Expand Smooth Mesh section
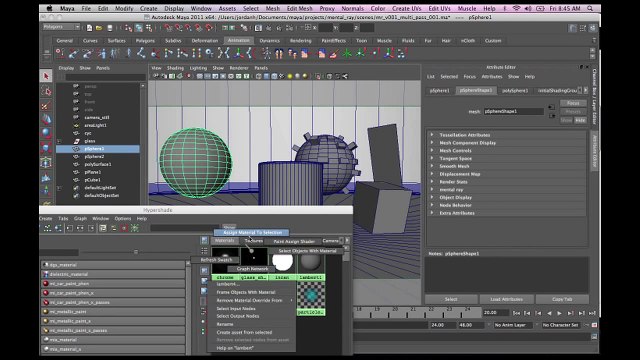This screenshot has width=640, height=360. pos(432,166)
